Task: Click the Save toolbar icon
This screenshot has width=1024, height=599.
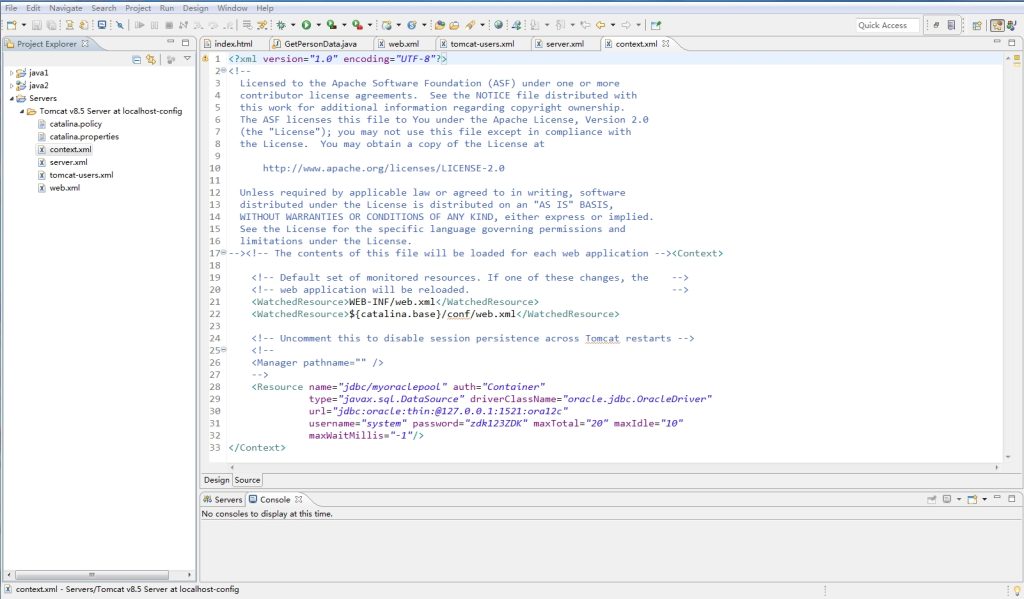Action: tap(36, 25)
